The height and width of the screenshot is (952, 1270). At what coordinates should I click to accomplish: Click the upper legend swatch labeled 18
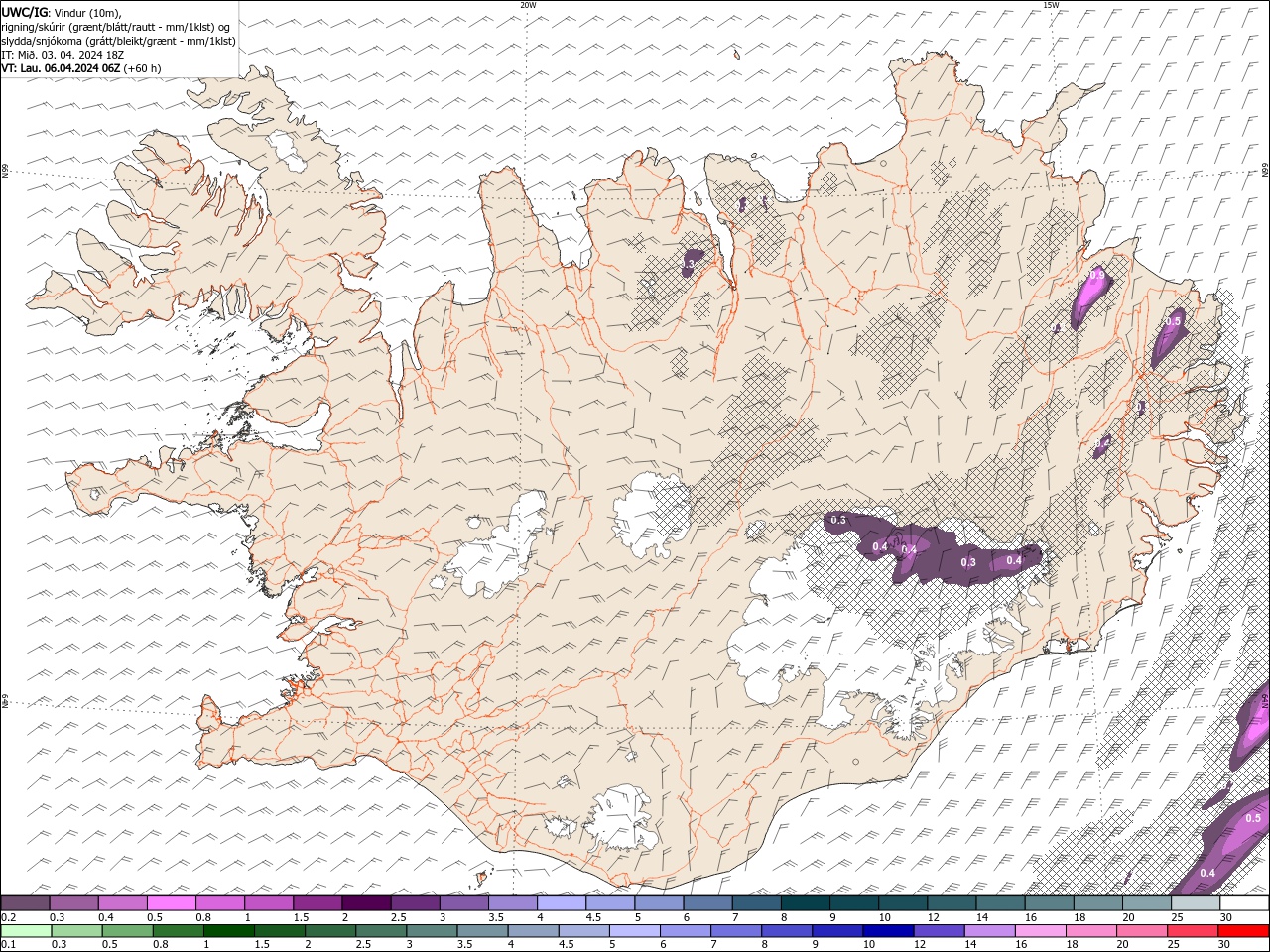click(1098, 903)
